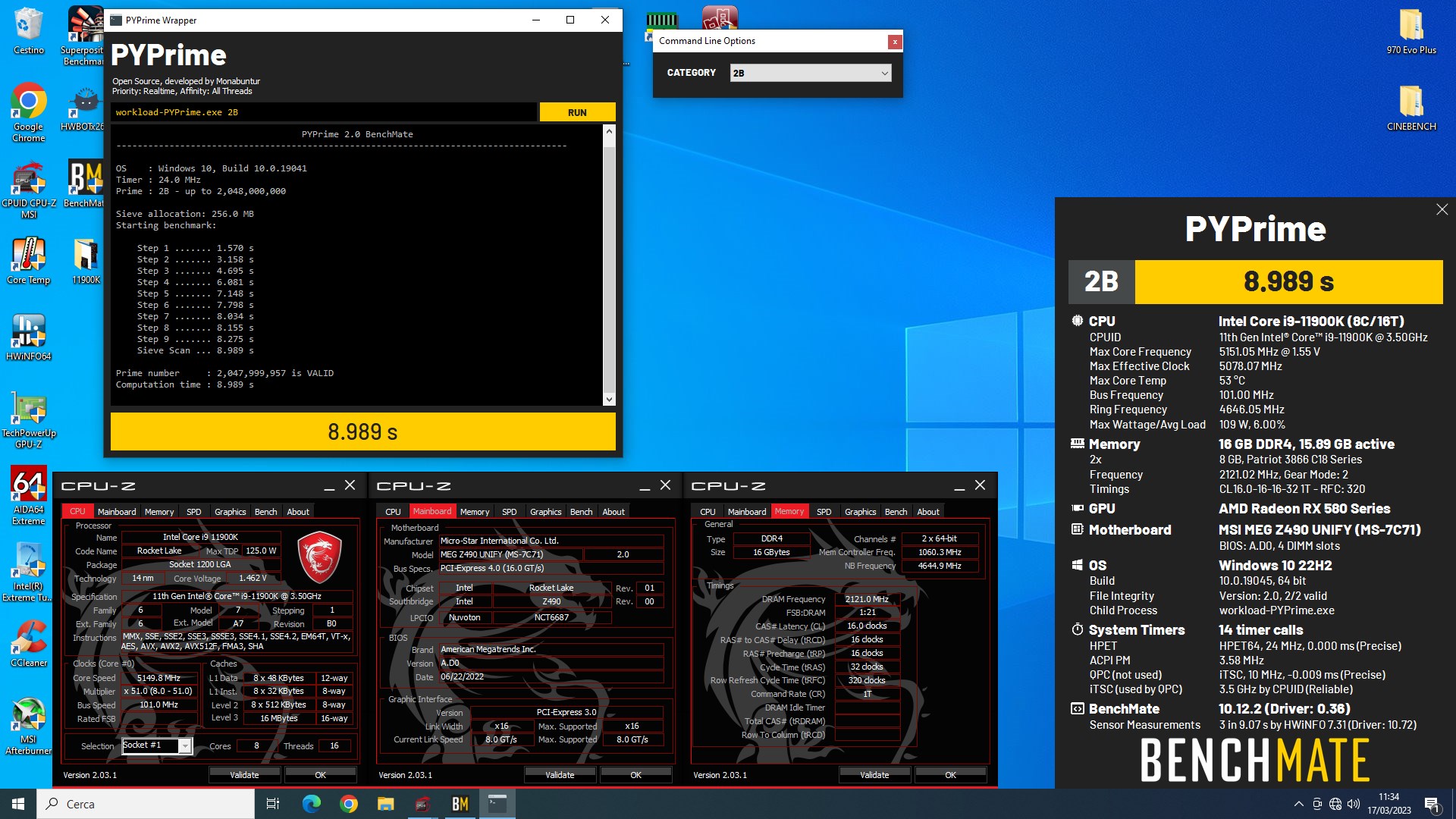Click the taskbar clock showing 11:34
Screen dimensions: 1456x819
pos(1389,804)
